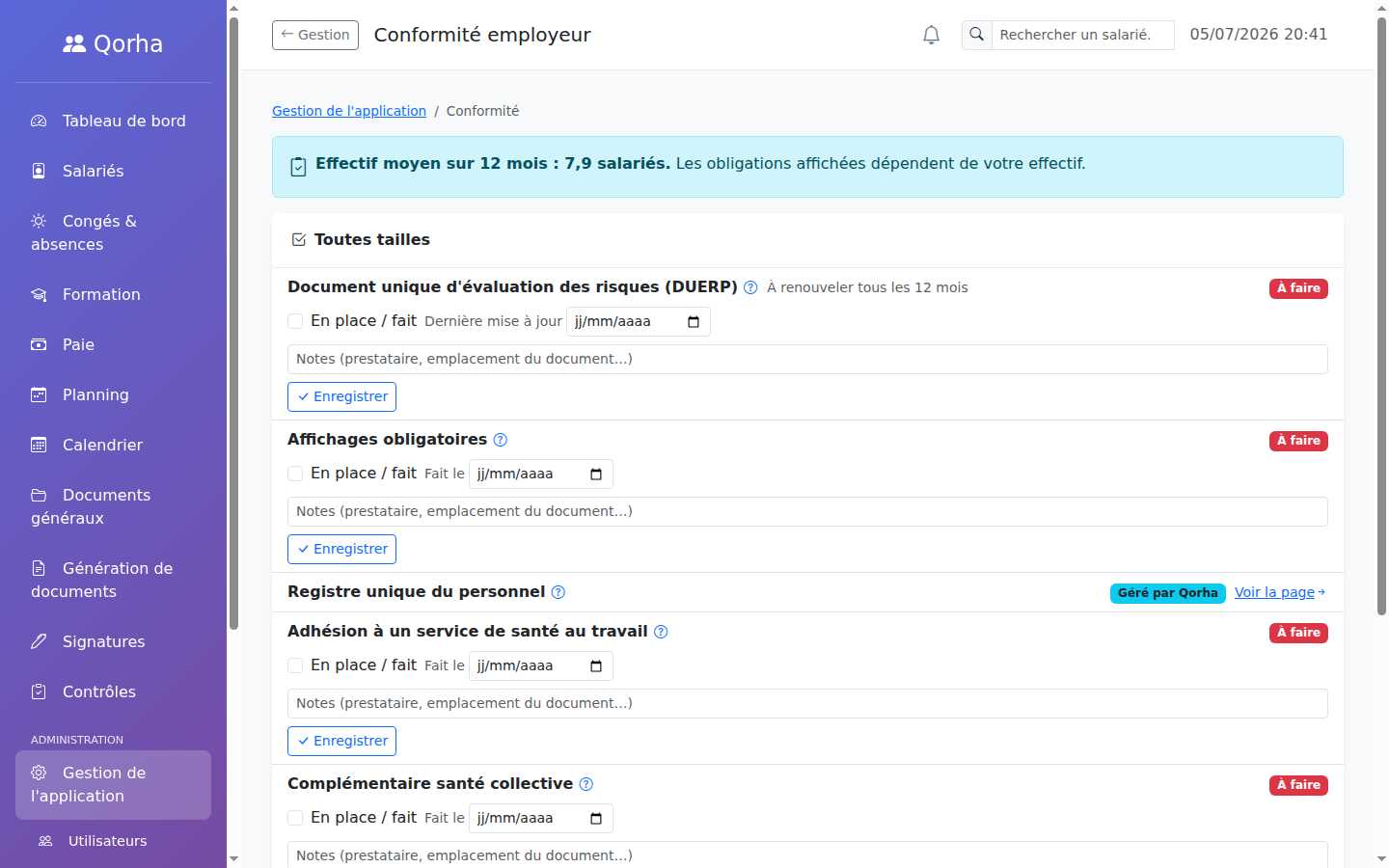
Task: Click the Complémentaire santé notes field
Action: click(x=807, y=854)
